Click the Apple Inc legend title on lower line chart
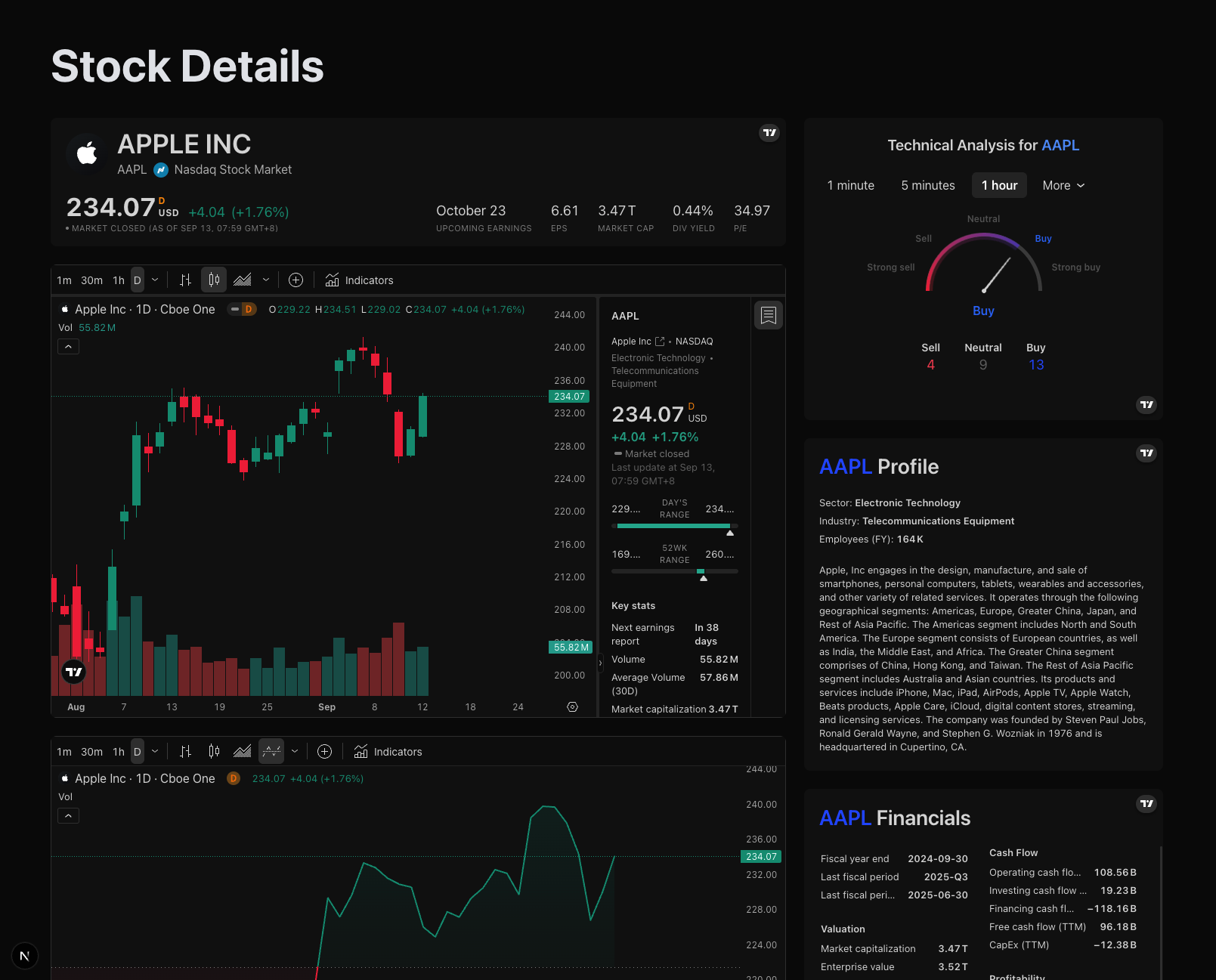Viewport: 1216px width, 980px height. click(145, 778)
